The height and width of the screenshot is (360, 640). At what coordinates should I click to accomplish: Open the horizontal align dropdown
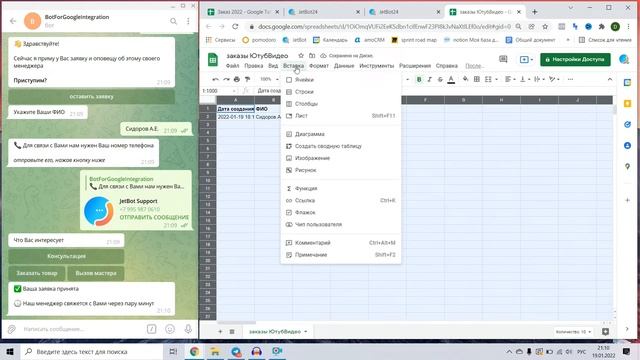(x=510, y=79)
